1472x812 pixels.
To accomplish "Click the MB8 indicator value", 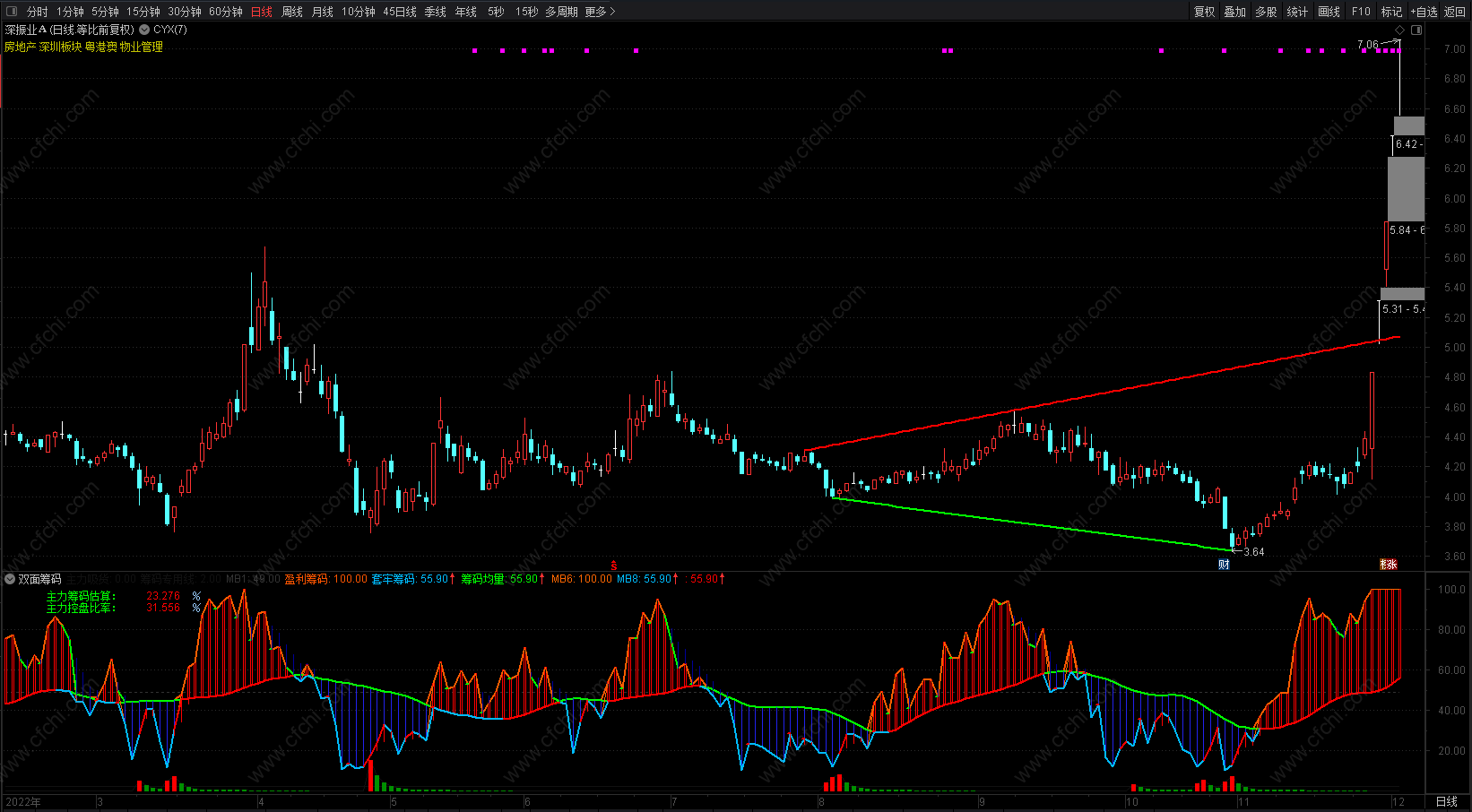I will tap(647, 579).
